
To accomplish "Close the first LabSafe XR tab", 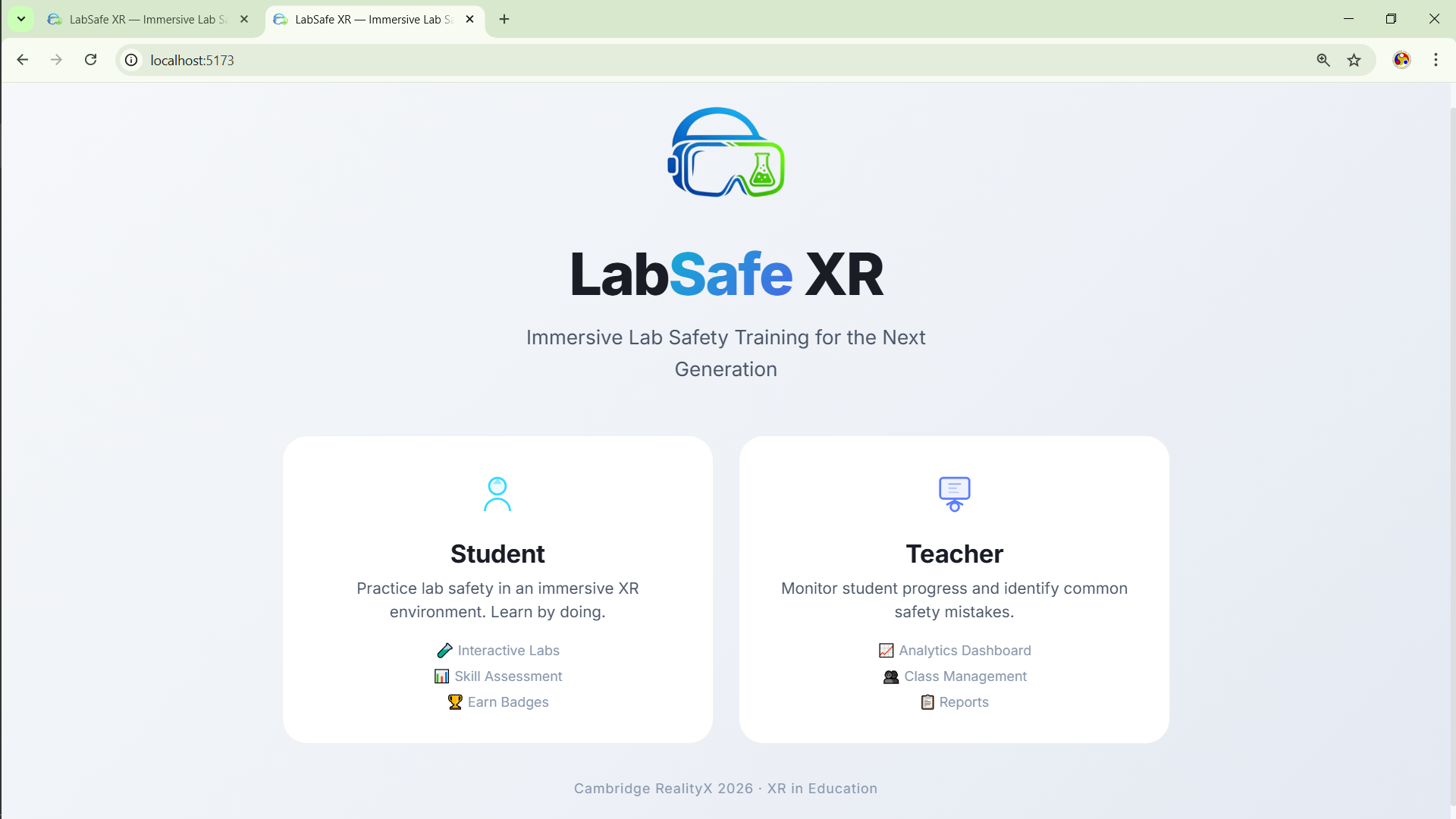I will [x=244, y=20].
